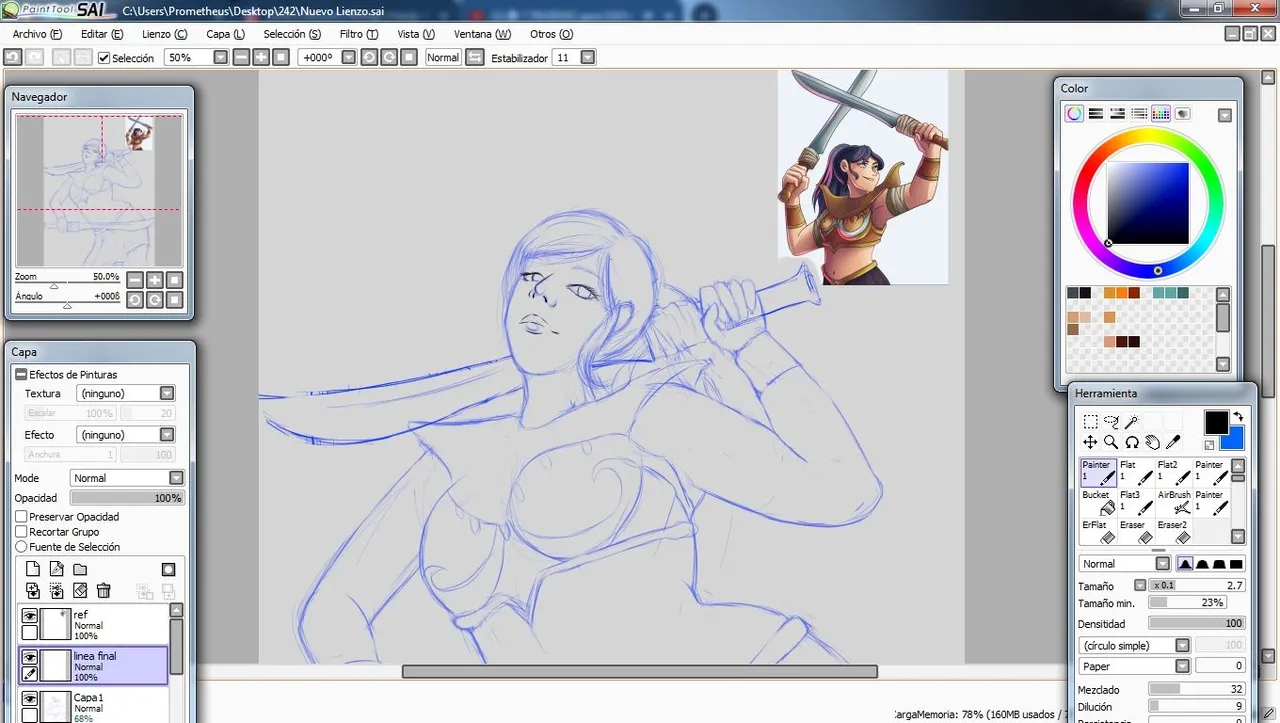The width and height of the screenshot is (1280, 723).
Task: Hide the linea final layer
Action: [30, 657]
